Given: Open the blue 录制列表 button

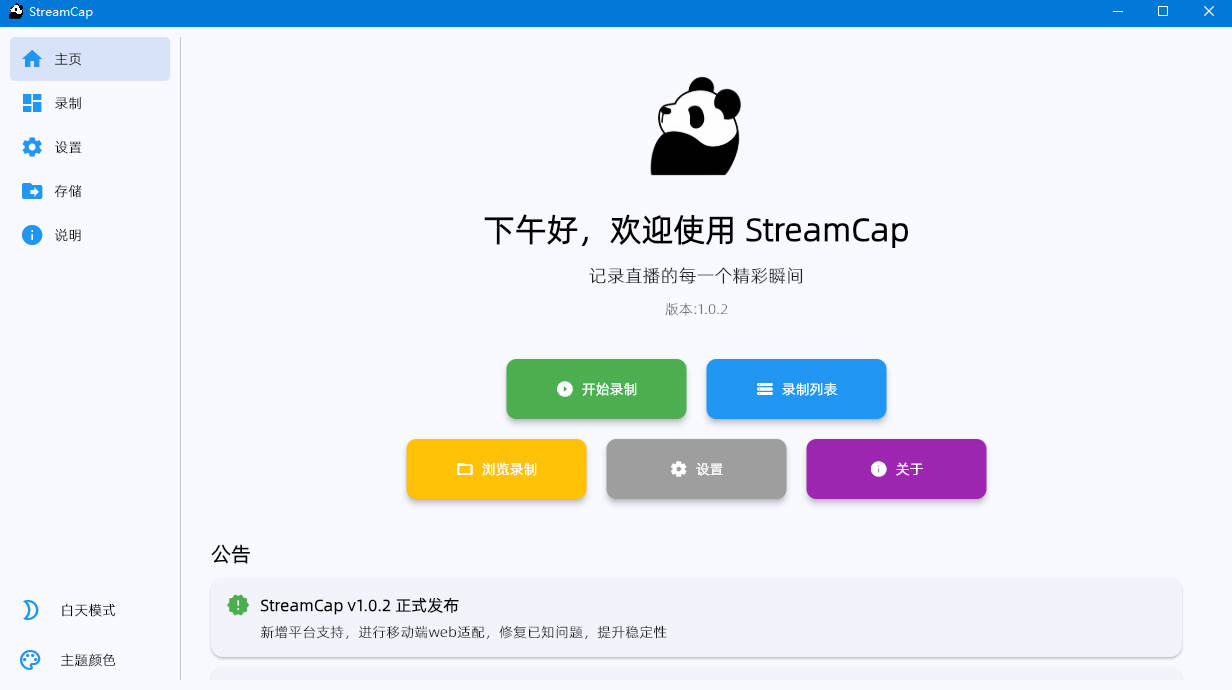Looking at the screenshot, I should click(x=796, y=389).
